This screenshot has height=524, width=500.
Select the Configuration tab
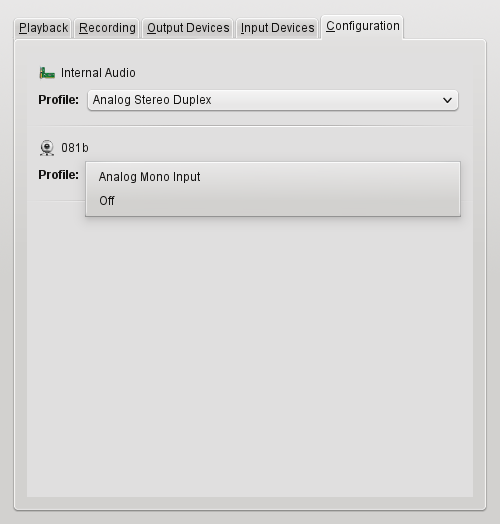tap(363, 26)
